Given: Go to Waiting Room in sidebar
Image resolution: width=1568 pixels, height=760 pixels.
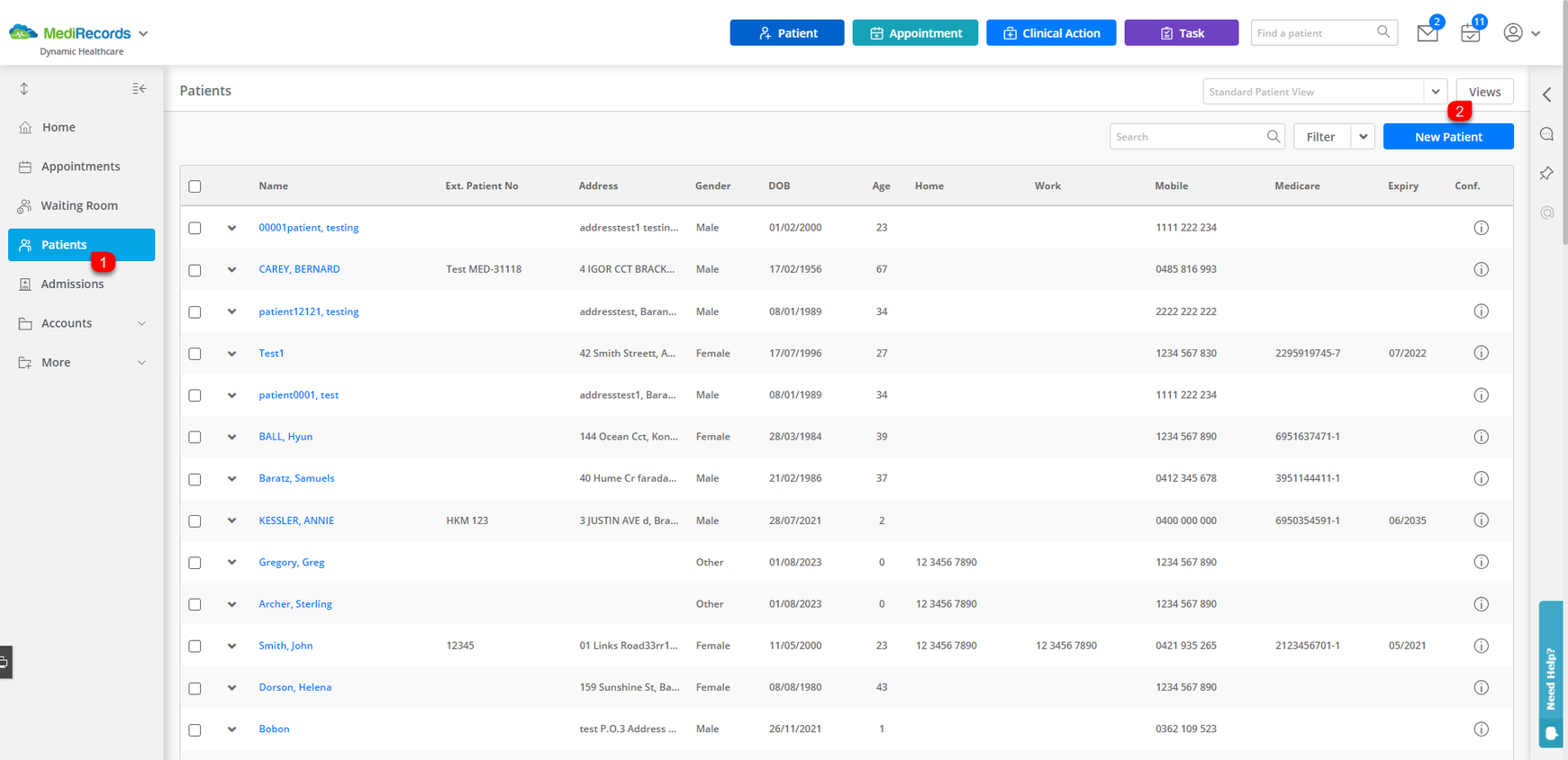Looking at the screenshot, I should [x=81, y=205].
